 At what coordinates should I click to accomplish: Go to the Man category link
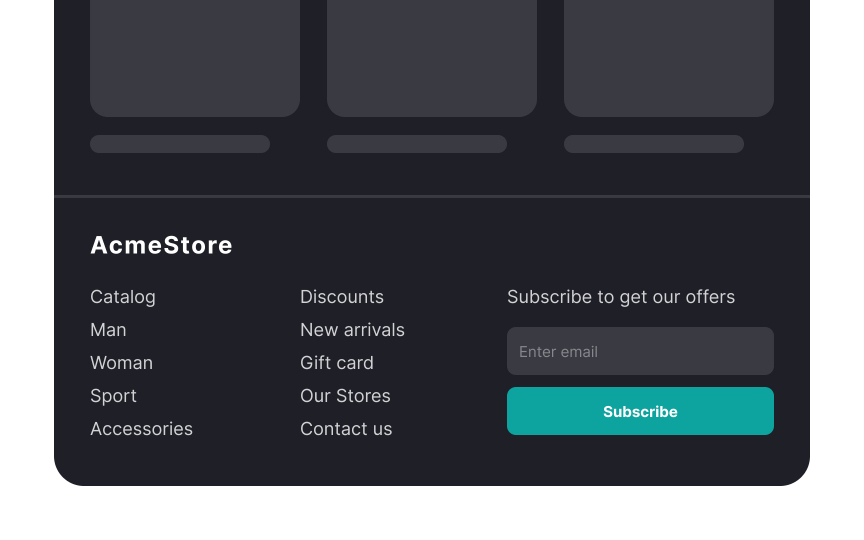point(108,330)
